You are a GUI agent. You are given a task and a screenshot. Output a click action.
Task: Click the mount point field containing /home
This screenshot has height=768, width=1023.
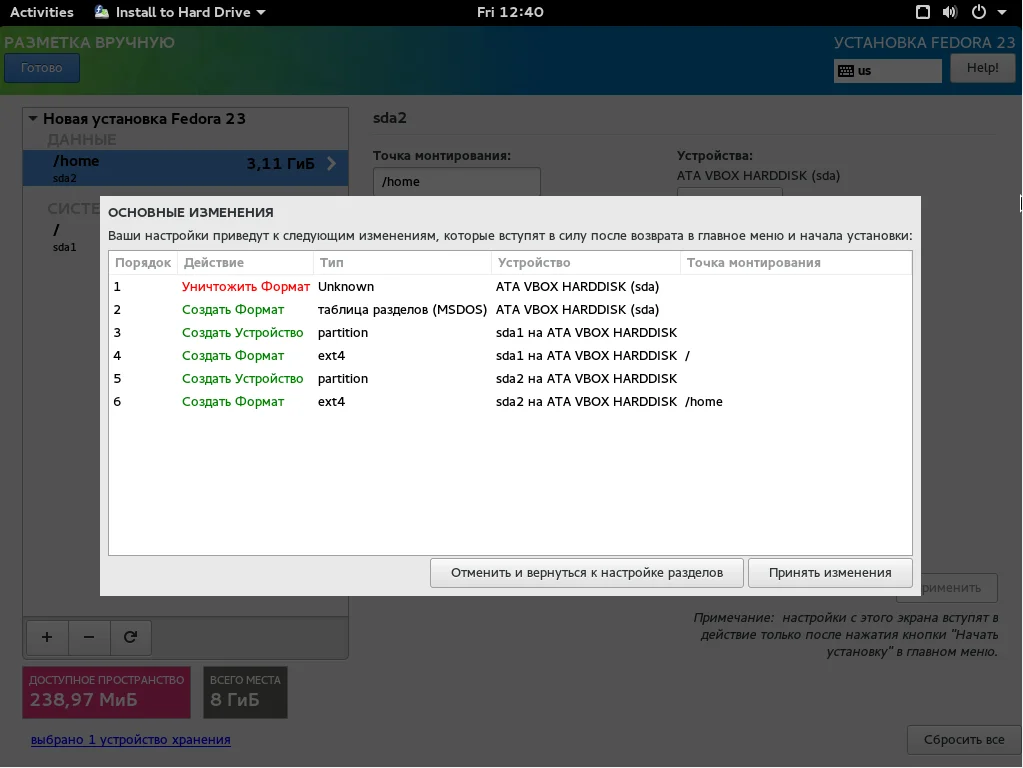click(x=457, y=181)
